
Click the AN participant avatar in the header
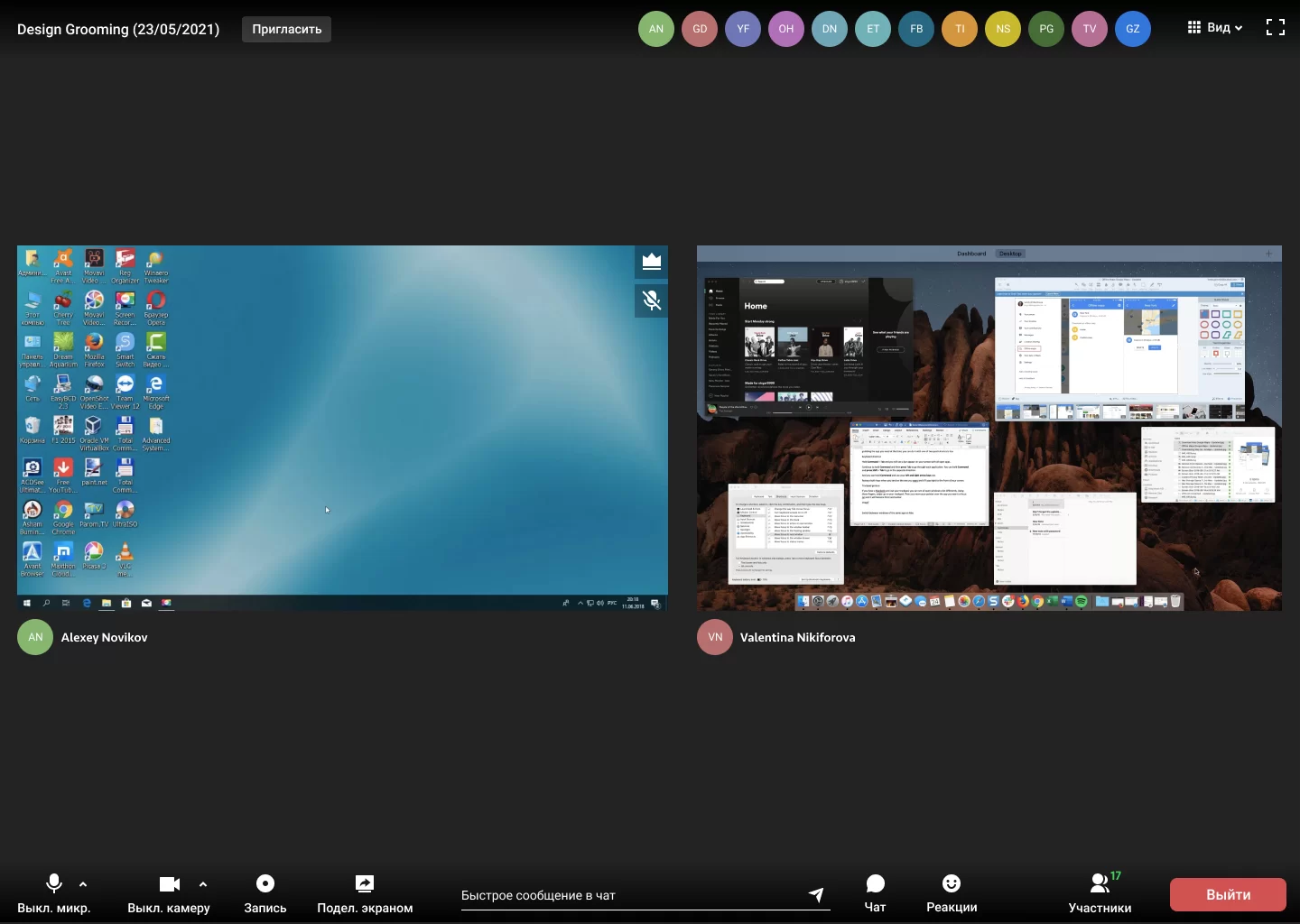click(x=656, y=29)
